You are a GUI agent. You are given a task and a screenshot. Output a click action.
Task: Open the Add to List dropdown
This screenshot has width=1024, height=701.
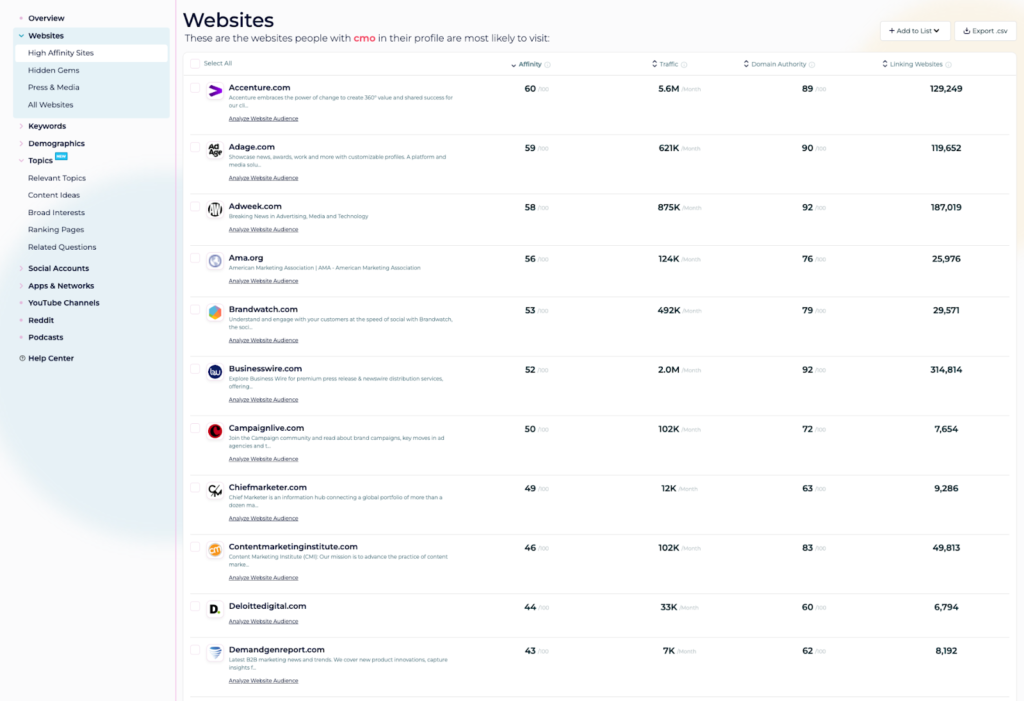click(915, 31)
